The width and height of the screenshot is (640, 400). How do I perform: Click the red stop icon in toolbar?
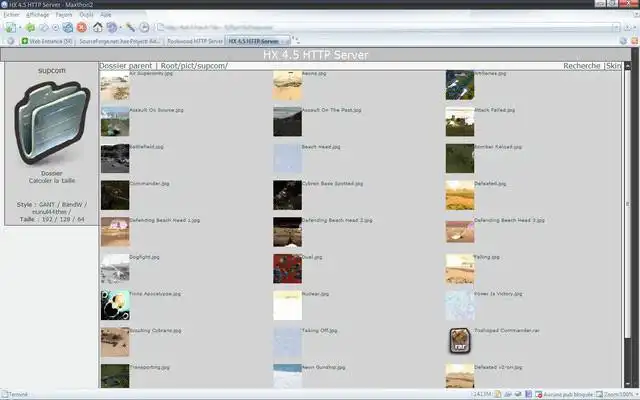point(82,27)
